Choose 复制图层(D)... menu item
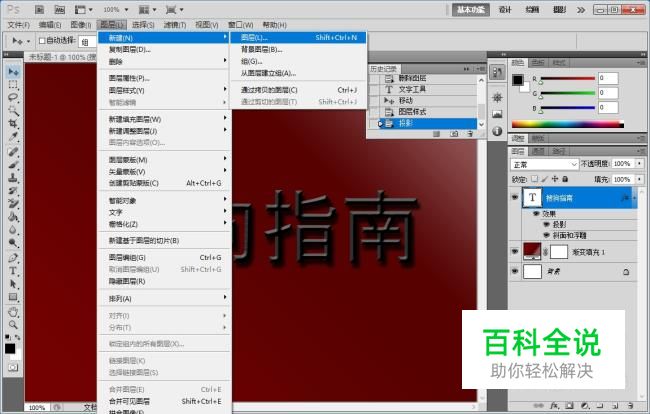The width and height of the screenshot is (650, 414). (x=165, y=50)
